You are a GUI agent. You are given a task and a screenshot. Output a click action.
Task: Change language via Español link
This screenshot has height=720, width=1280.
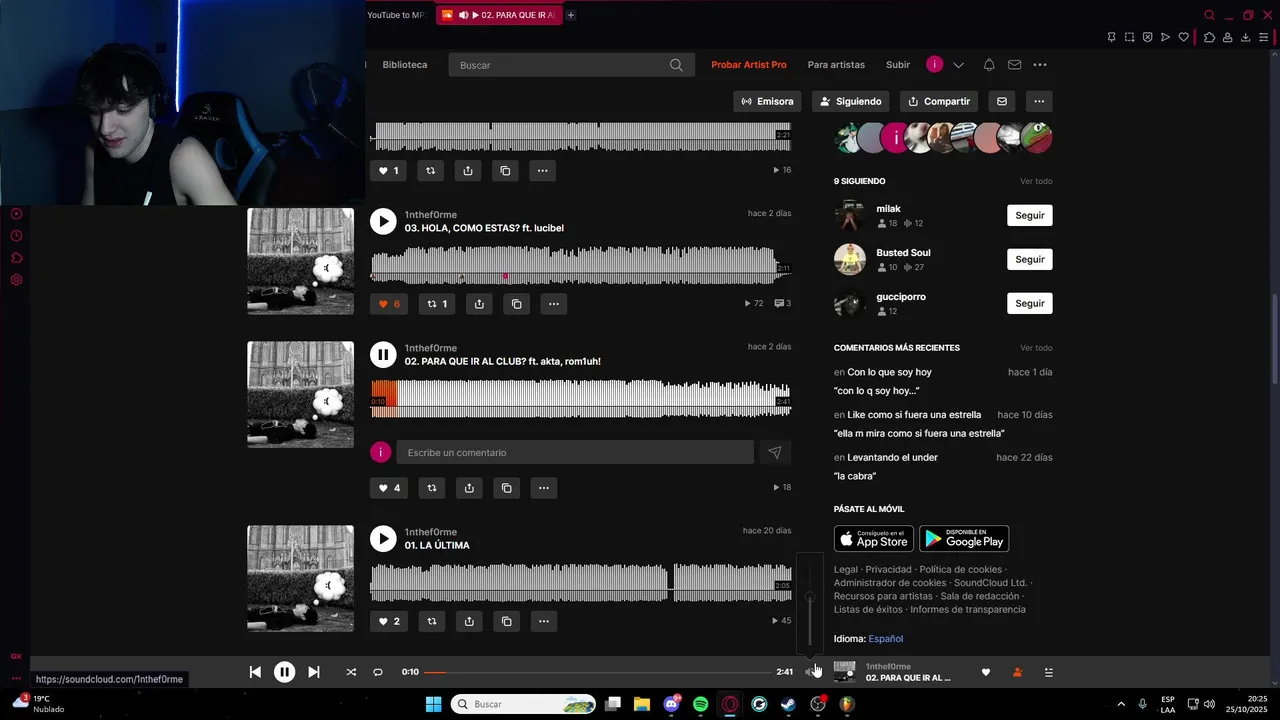point(885,639)
